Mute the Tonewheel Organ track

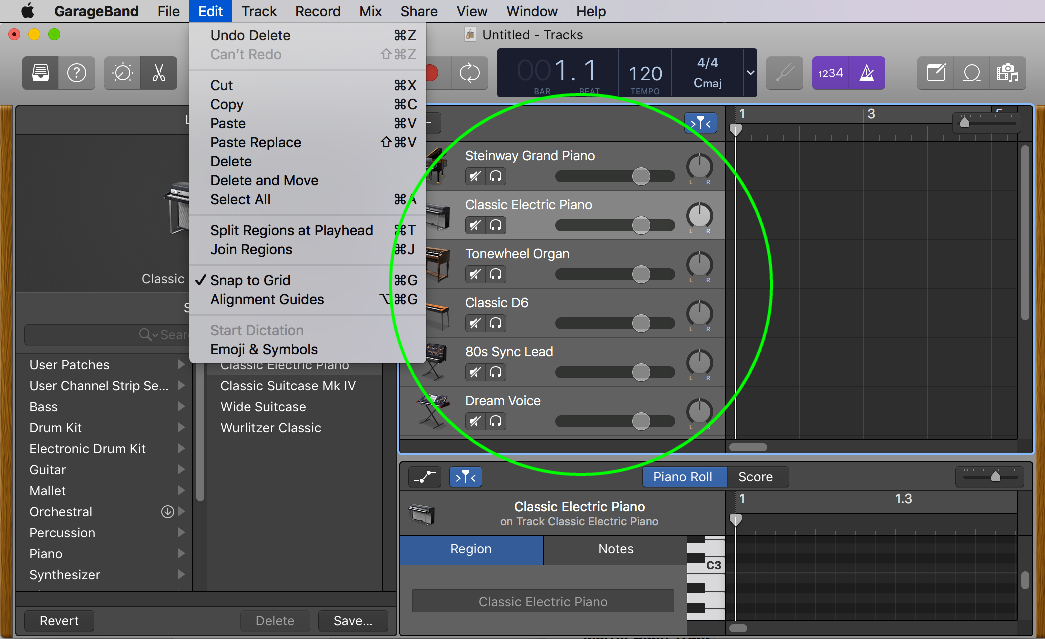(475, 274)
